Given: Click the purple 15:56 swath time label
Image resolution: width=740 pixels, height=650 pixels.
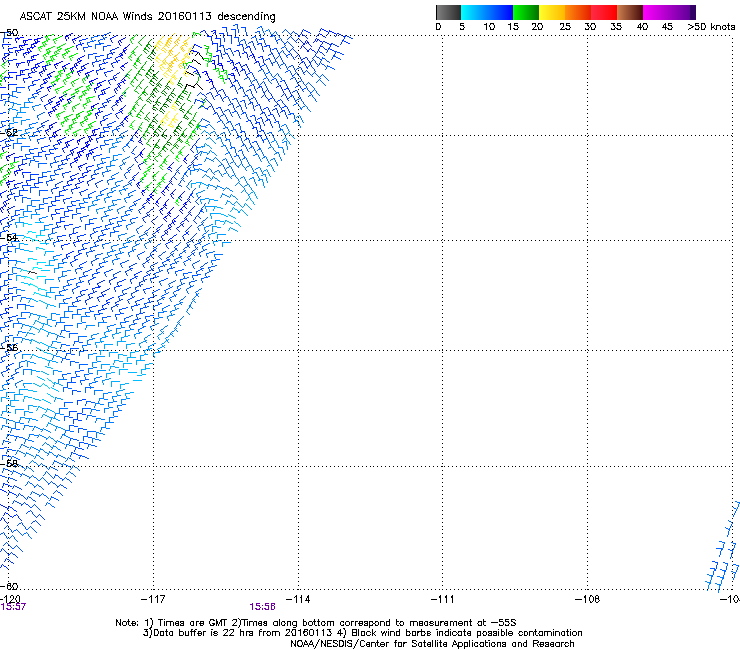Looking at the screenshot, I should click(262, 607).
